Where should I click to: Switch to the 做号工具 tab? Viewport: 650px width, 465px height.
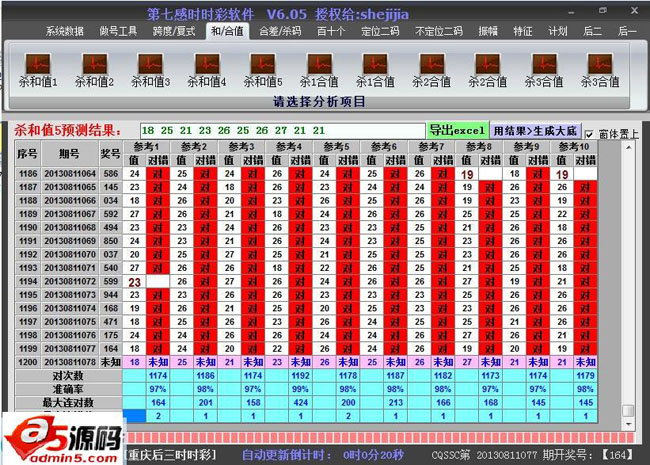point(118,31)
